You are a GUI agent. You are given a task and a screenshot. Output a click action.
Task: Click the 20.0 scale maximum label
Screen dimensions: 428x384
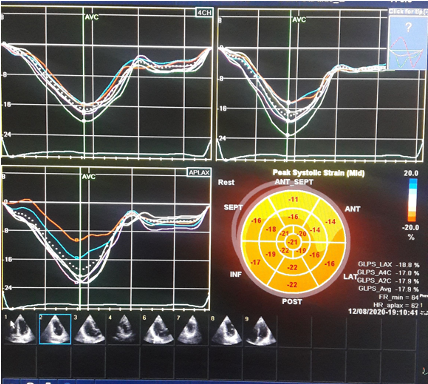tap(411, 173)
